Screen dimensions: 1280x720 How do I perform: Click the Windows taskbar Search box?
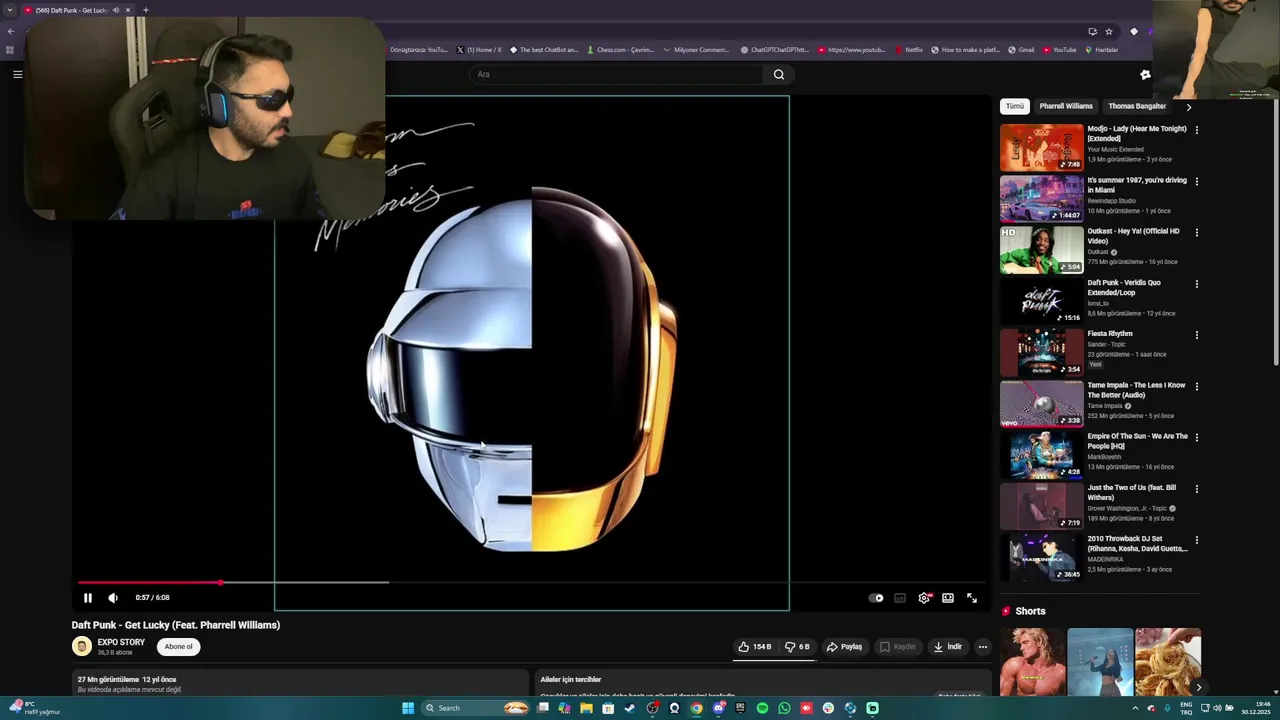pyautogui.click(x=475, y=708)
